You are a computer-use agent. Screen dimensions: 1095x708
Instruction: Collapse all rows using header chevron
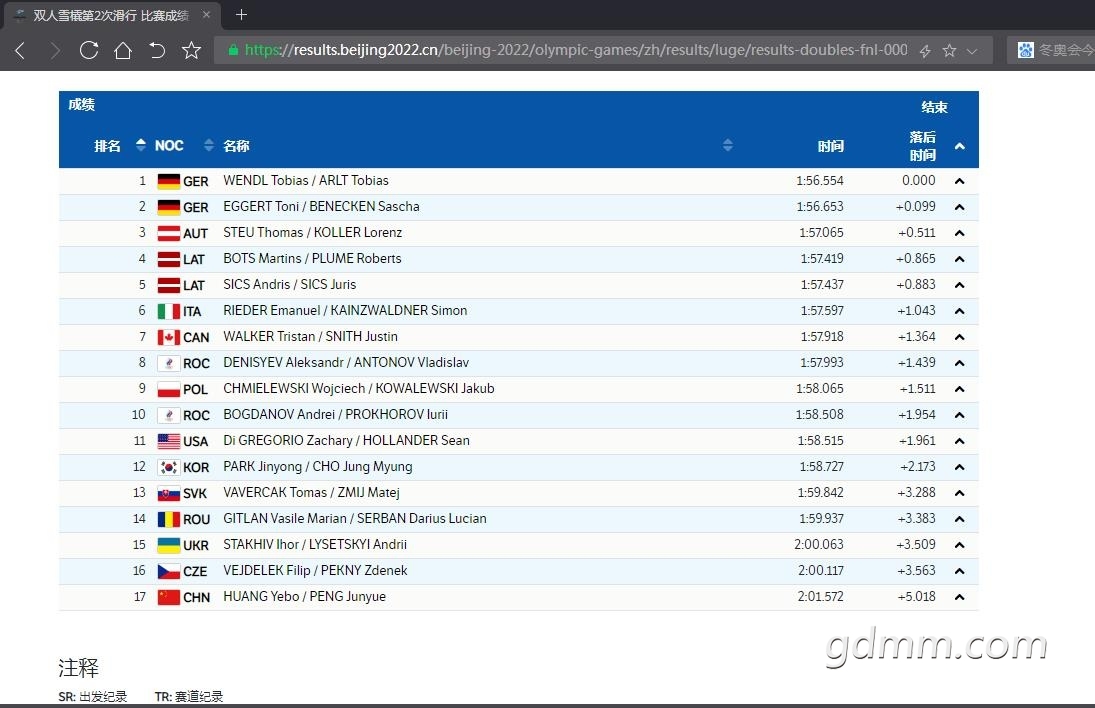click(960, 147)
